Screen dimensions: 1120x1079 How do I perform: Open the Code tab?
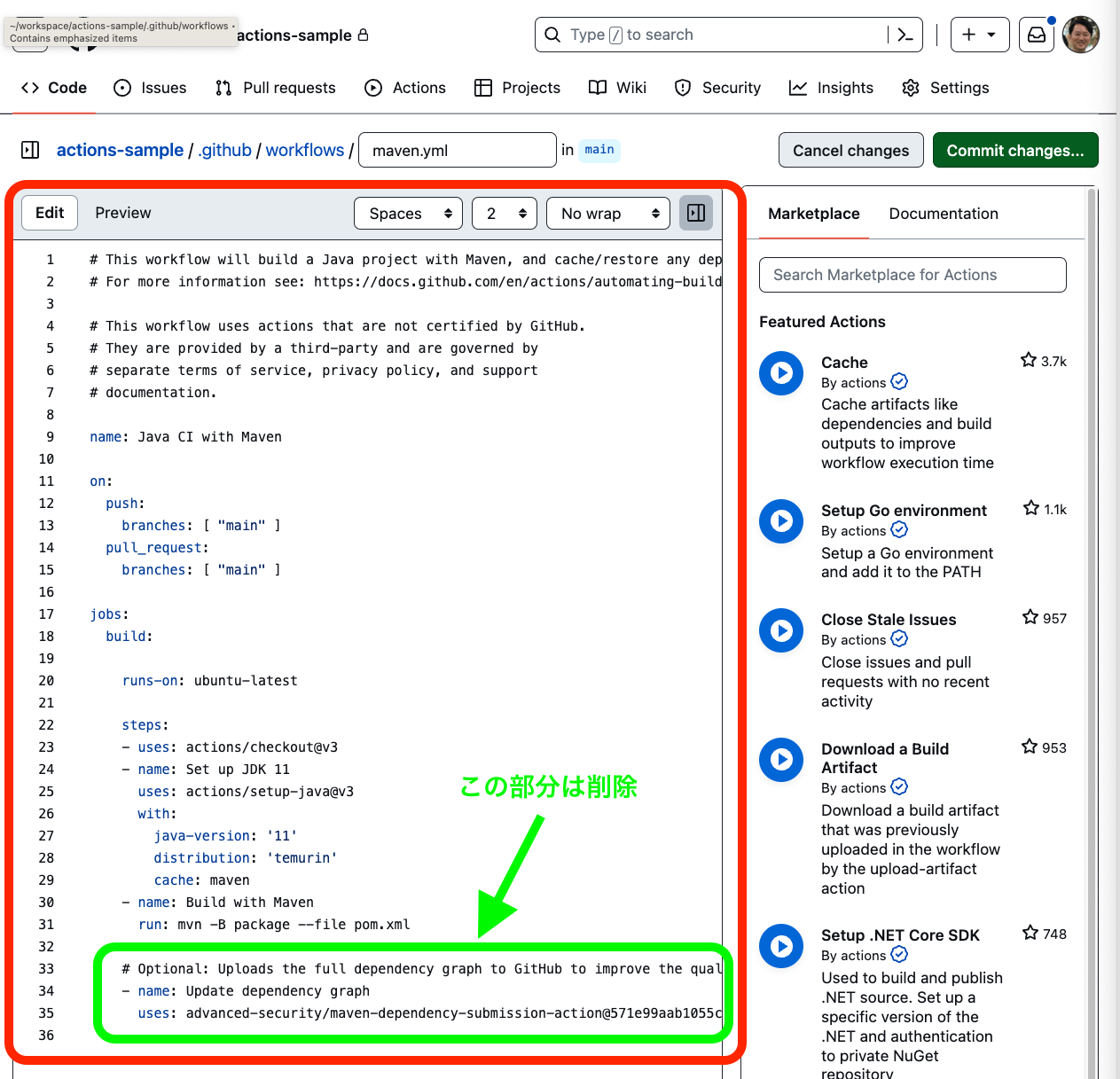coord(54,88)
